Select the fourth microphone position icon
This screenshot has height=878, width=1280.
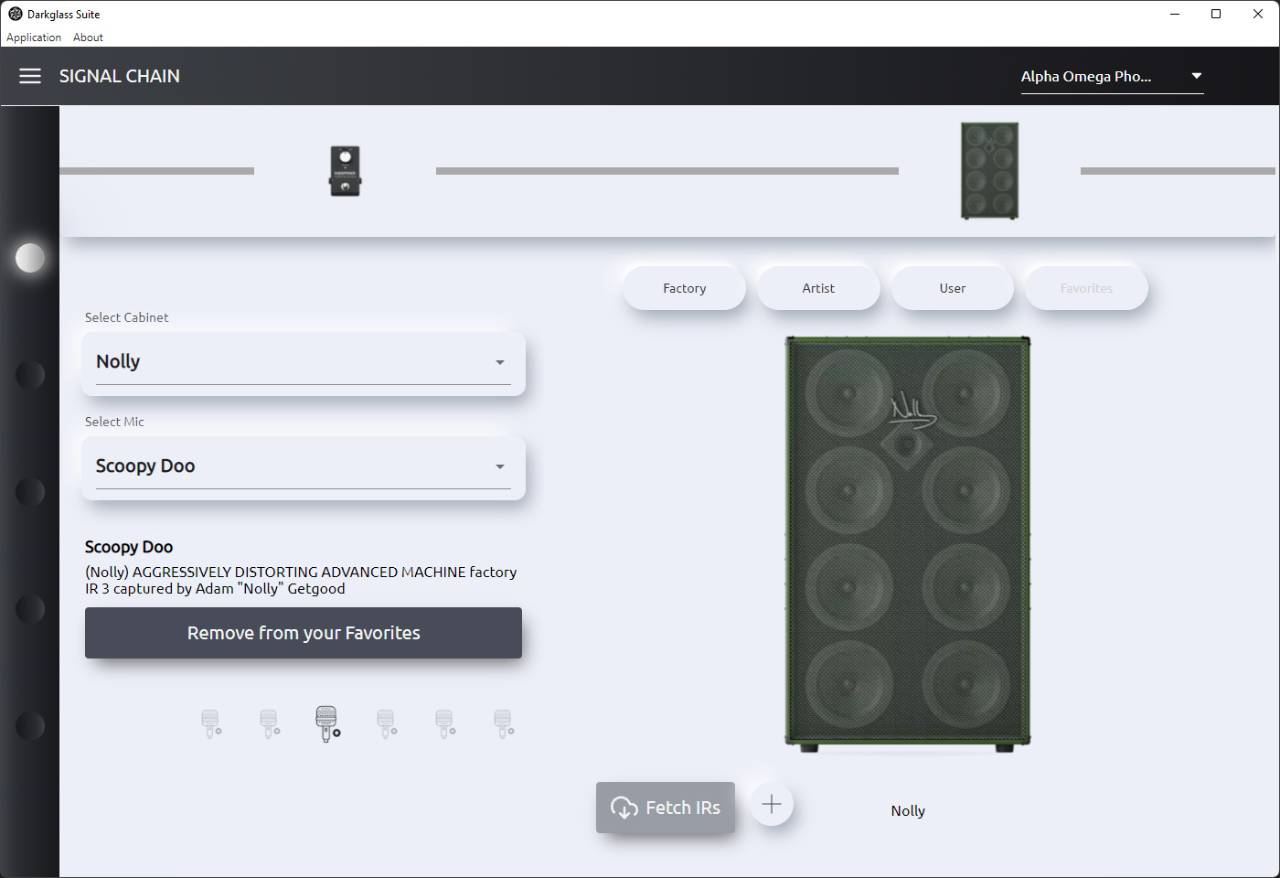tap(386, 722)
